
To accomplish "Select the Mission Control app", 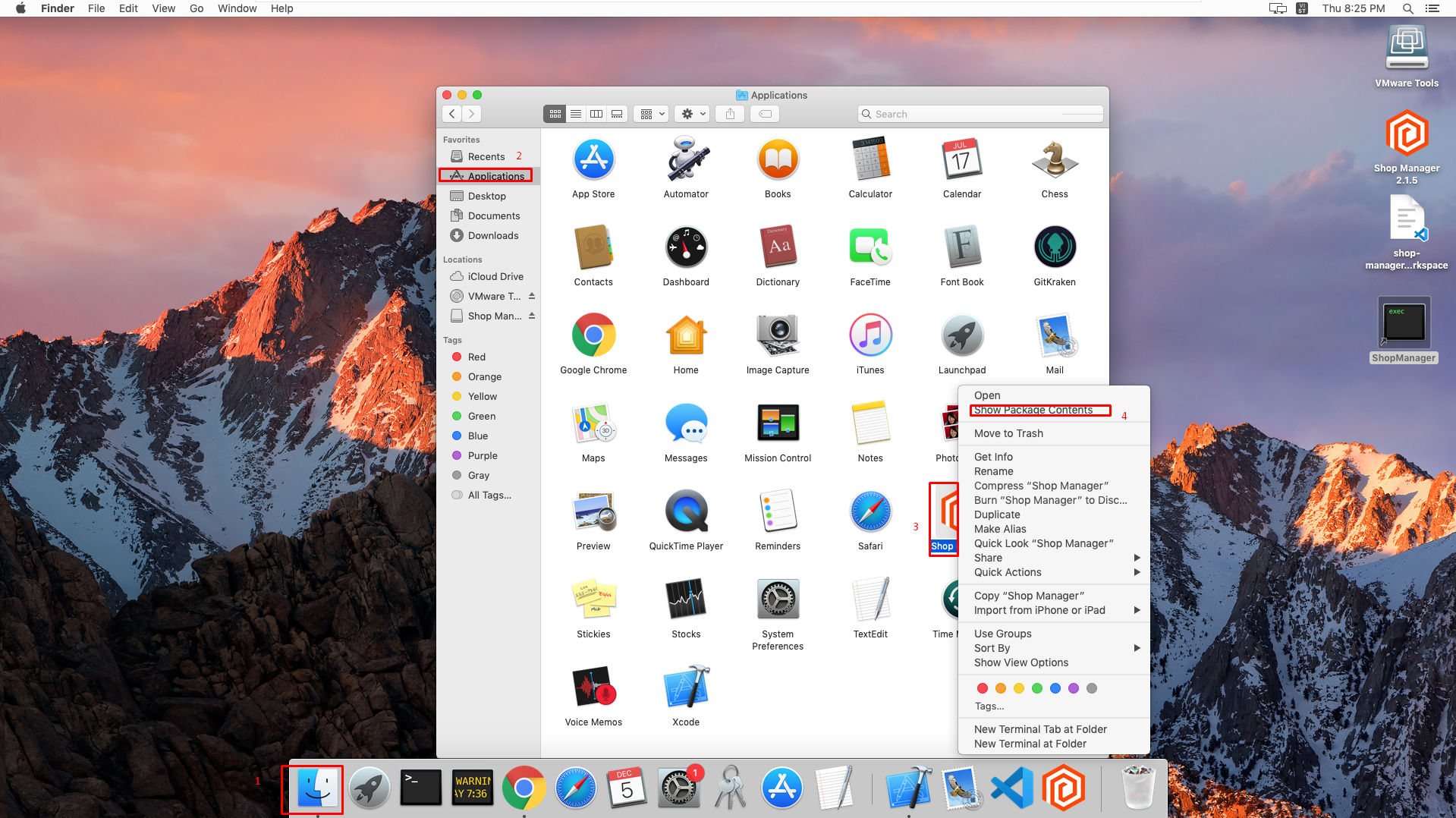I will pos(778,423).
